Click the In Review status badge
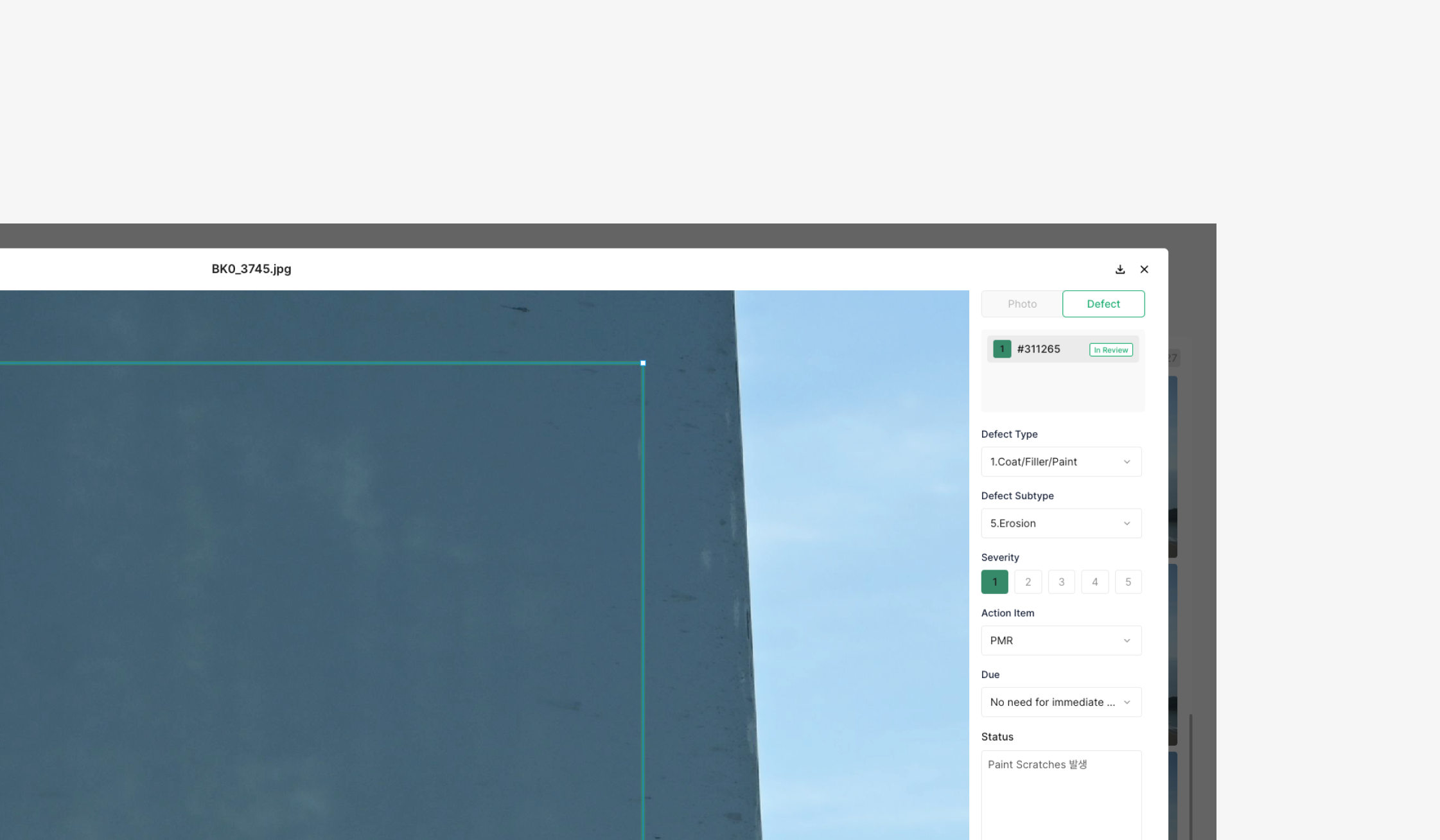Viewport: 1440px width, 840px height. (1111, 350)
